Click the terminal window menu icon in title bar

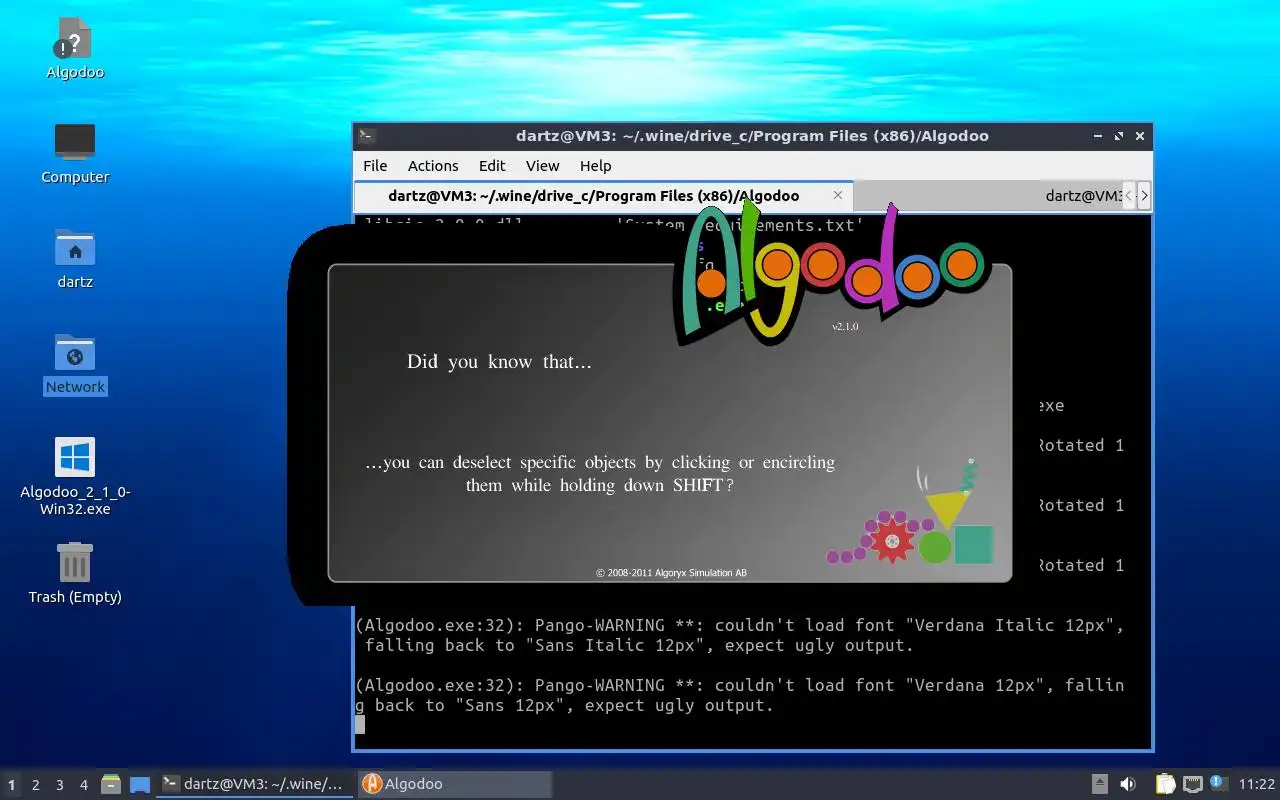(367, 136)
